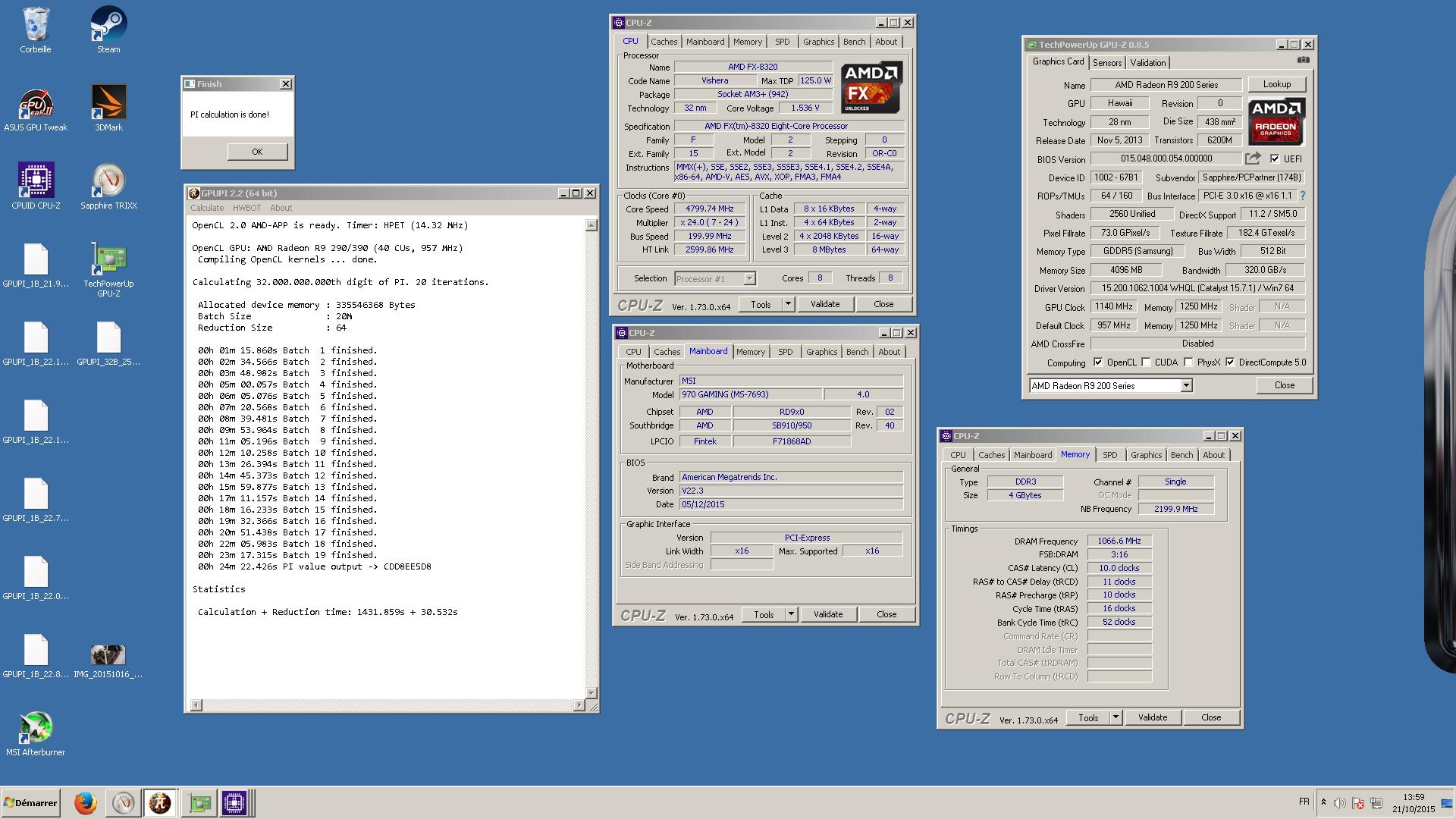Open Graphics tab in CPU-Z CPU window
Image resolution: width=1456 pixels, height=819 pixels.
click(x=818, y=42)
